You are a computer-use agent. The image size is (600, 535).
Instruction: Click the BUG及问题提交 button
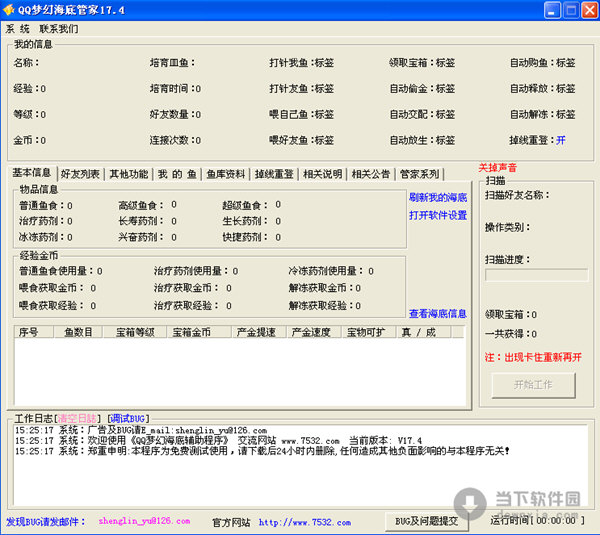point(427,521)
